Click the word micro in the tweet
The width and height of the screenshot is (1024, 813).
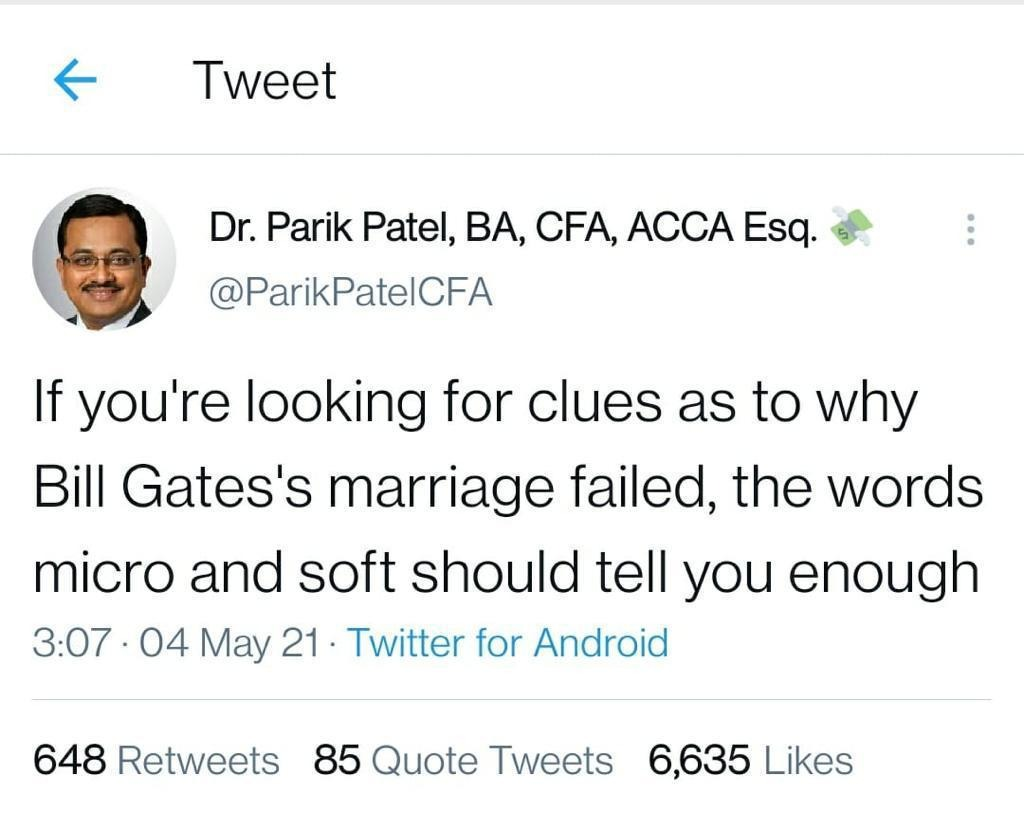103,572
